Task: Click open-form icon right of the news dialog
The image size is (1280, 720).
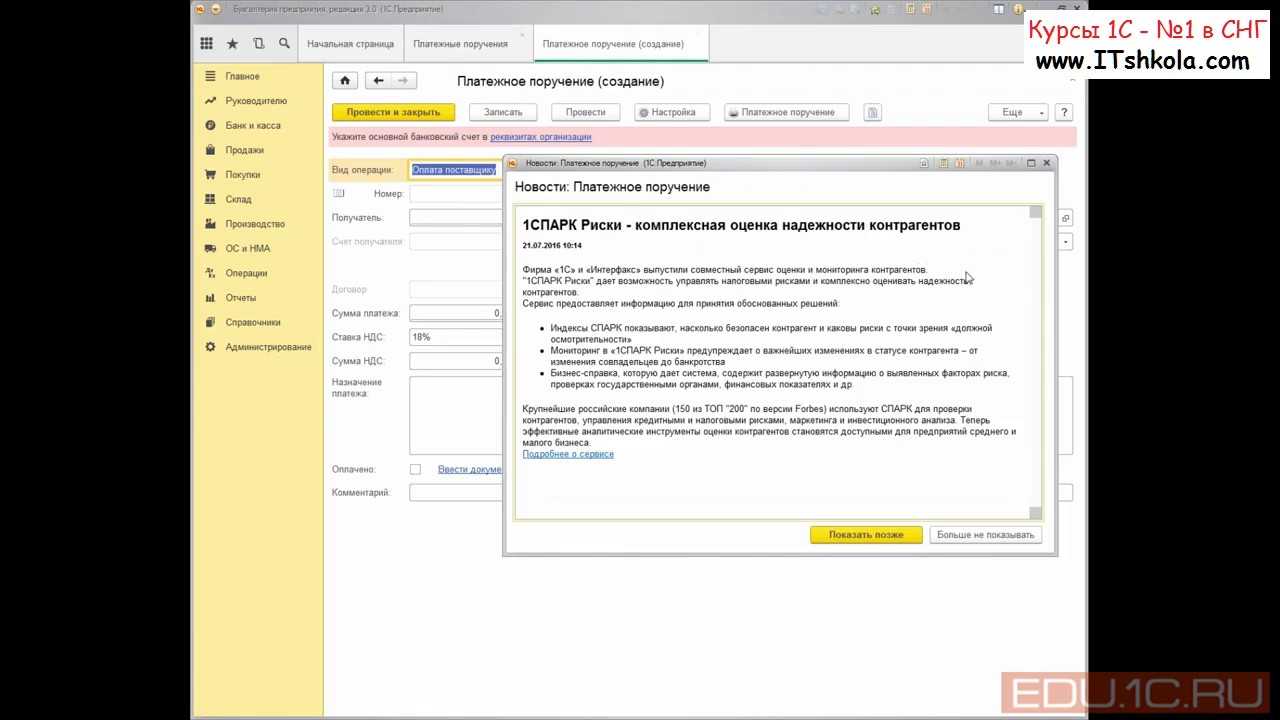Action: [1066, 218]
